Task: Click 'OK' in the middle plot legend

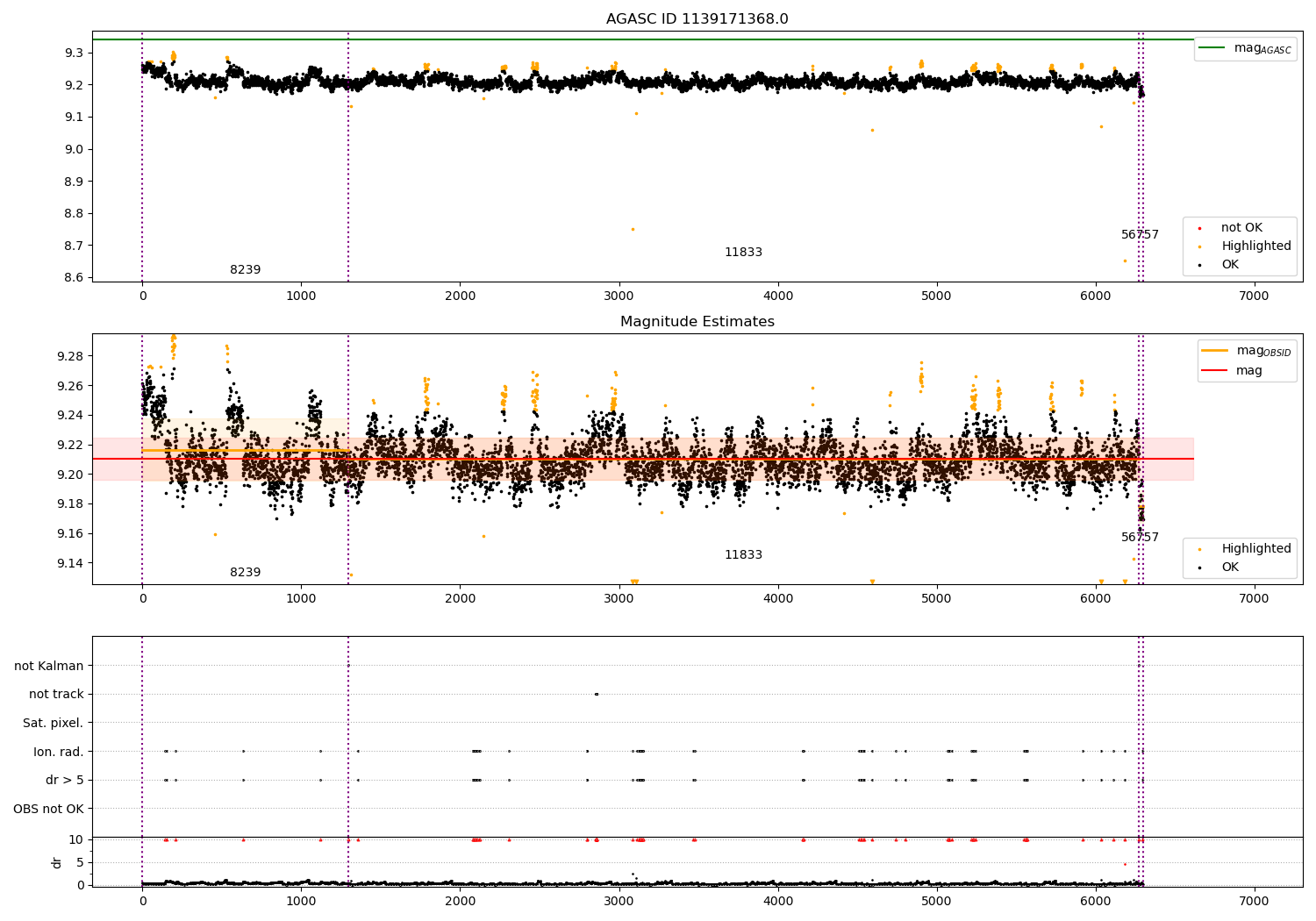Action: [1230, 567]
